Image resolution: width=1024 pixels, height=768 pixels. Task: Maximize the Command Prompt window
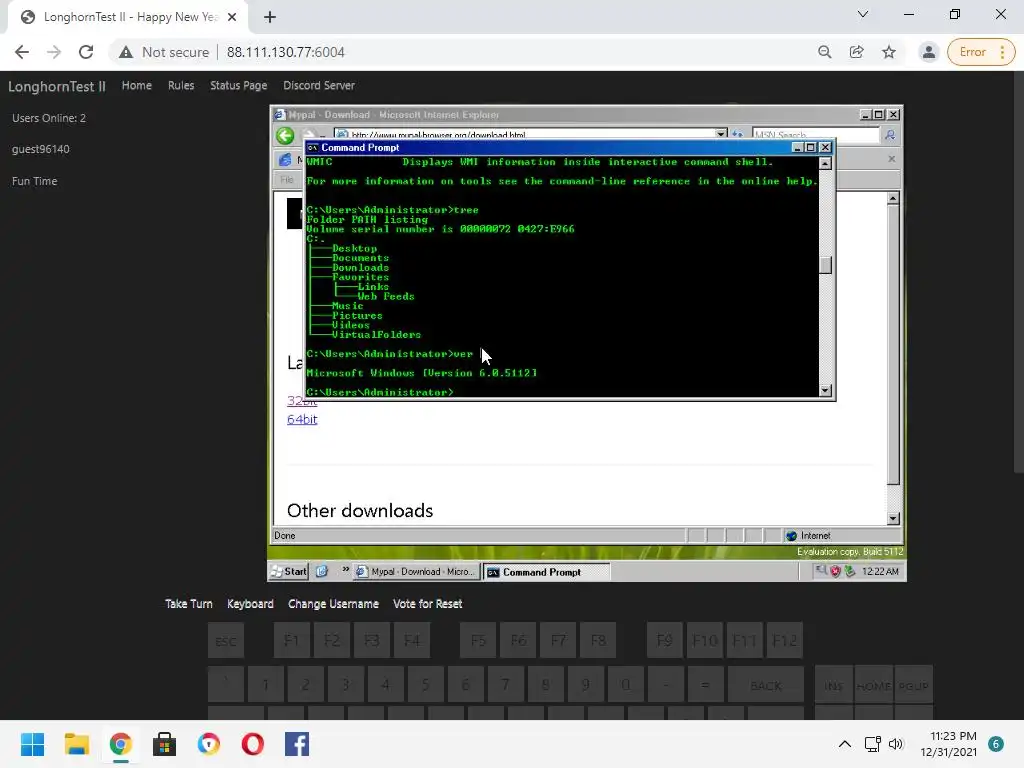(x=810, y=148)
